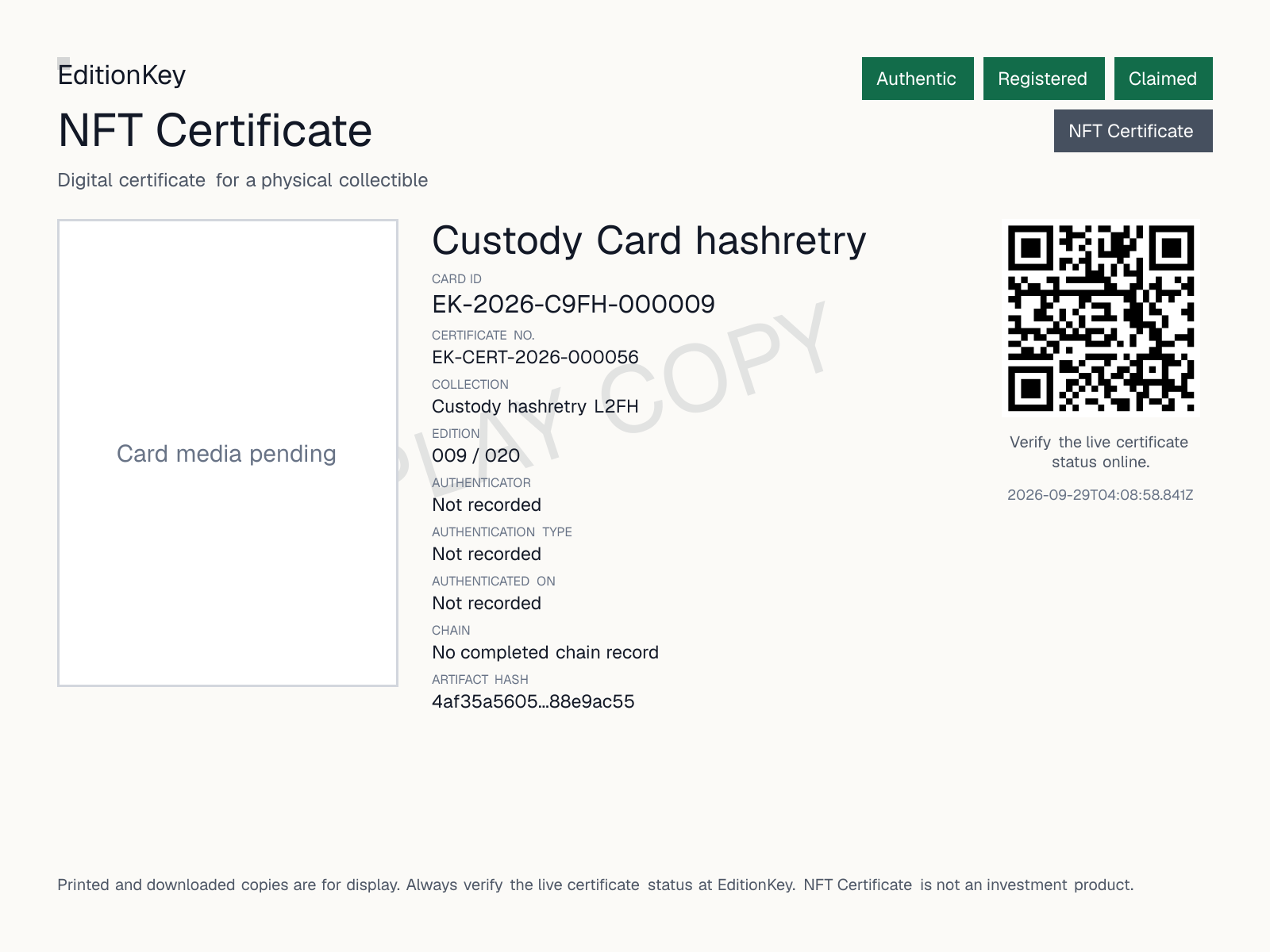This screenshot has height=952, width=1270.
Task: Click the dark NFT Certificate tag
Action: click(x=1133, y=131)
